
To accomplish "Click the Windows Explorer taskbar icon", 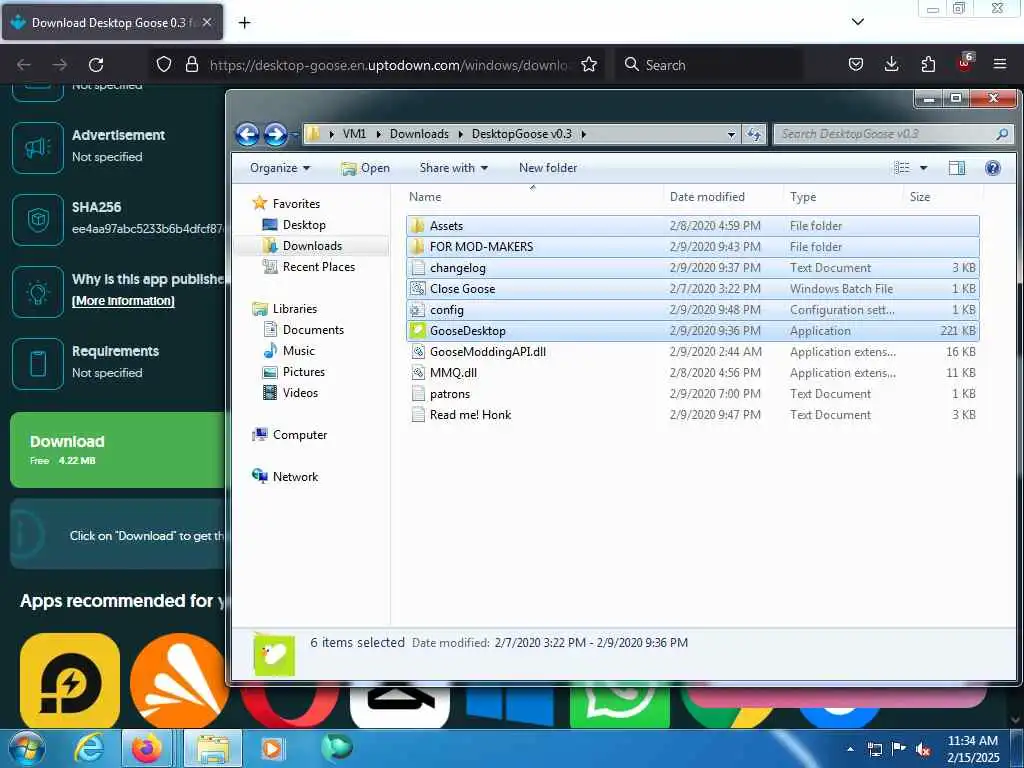I will 213,748.
